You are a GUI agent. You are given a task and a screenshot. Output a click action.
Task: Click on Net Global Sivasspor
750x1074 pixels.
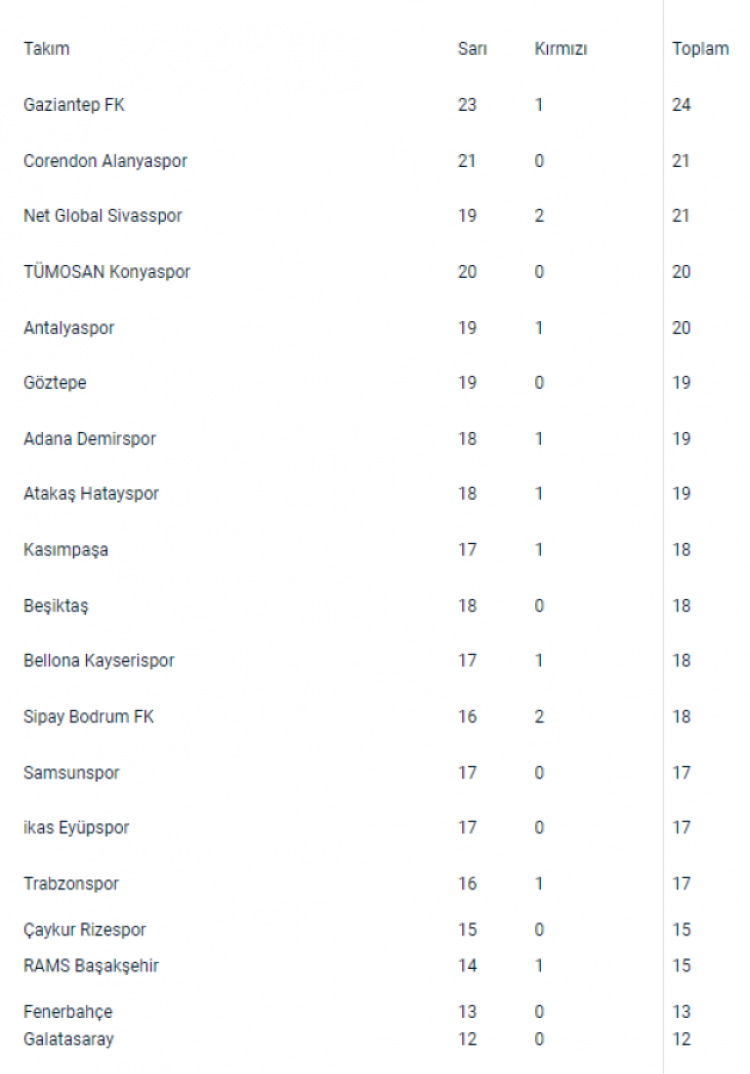pyautogui.click(x=102, y=216)
